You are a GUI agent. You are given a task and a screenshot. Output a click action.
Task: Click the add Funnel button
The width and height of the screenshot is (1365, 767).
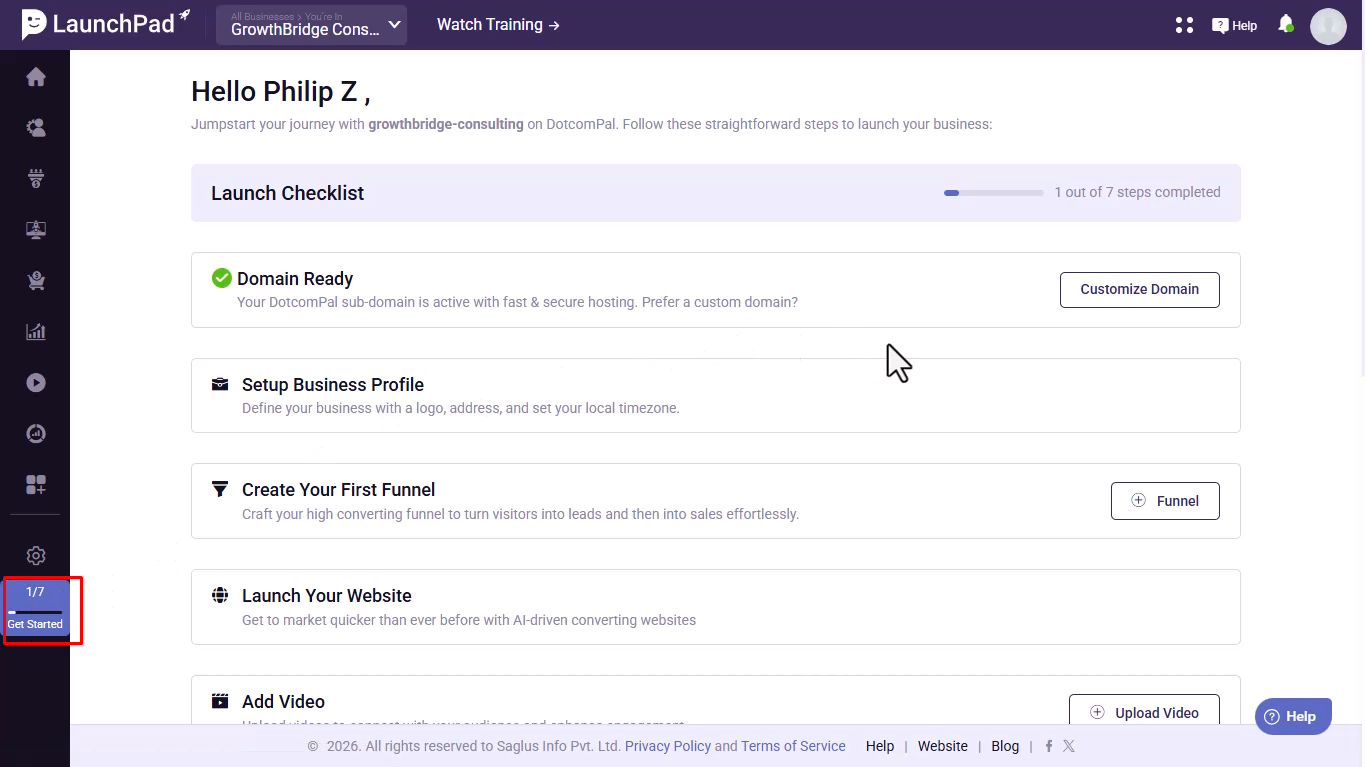tap(1165, 501)
